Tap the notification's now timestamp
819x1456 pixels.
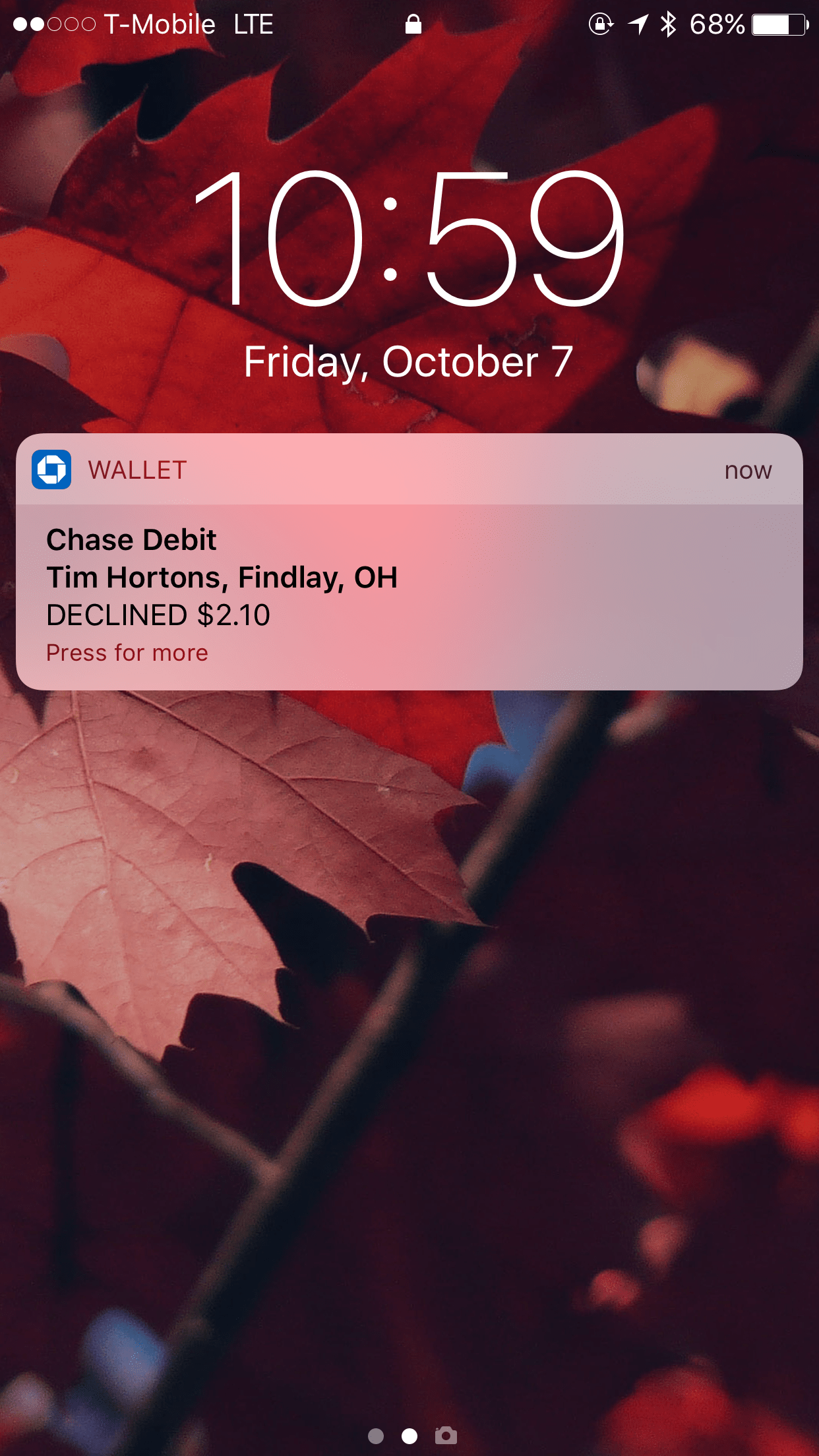pyautogui.click(x=748, y=471)
